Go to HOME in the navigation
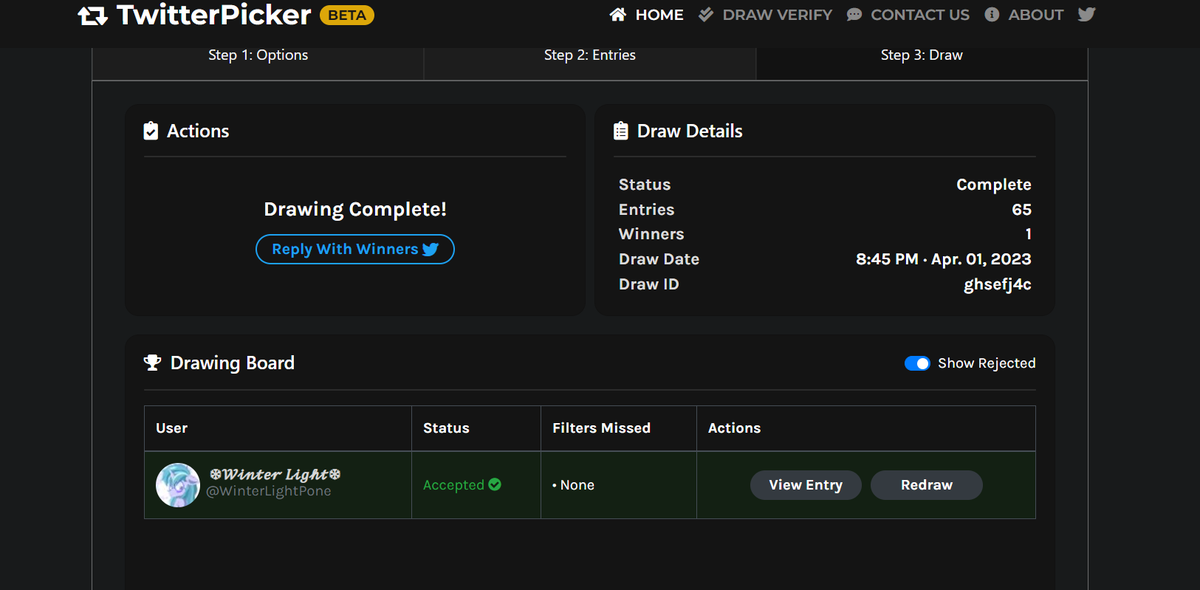This screenshot has height=590, width=1200. (x=660, y=15)
